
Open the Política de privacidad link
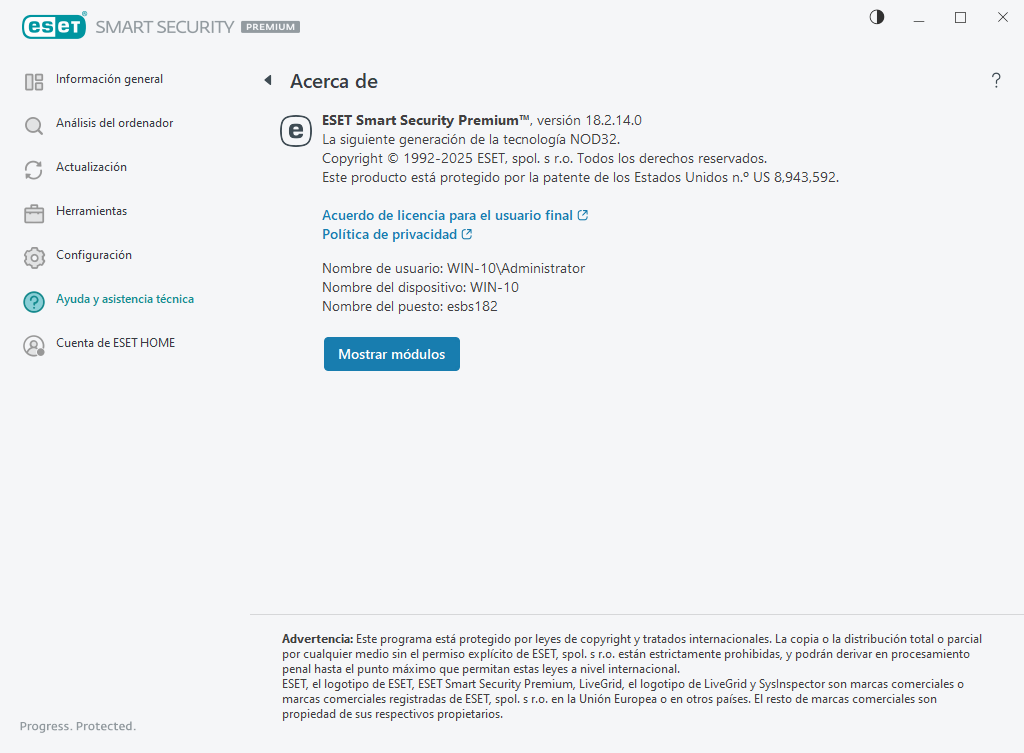coord(390,234)
